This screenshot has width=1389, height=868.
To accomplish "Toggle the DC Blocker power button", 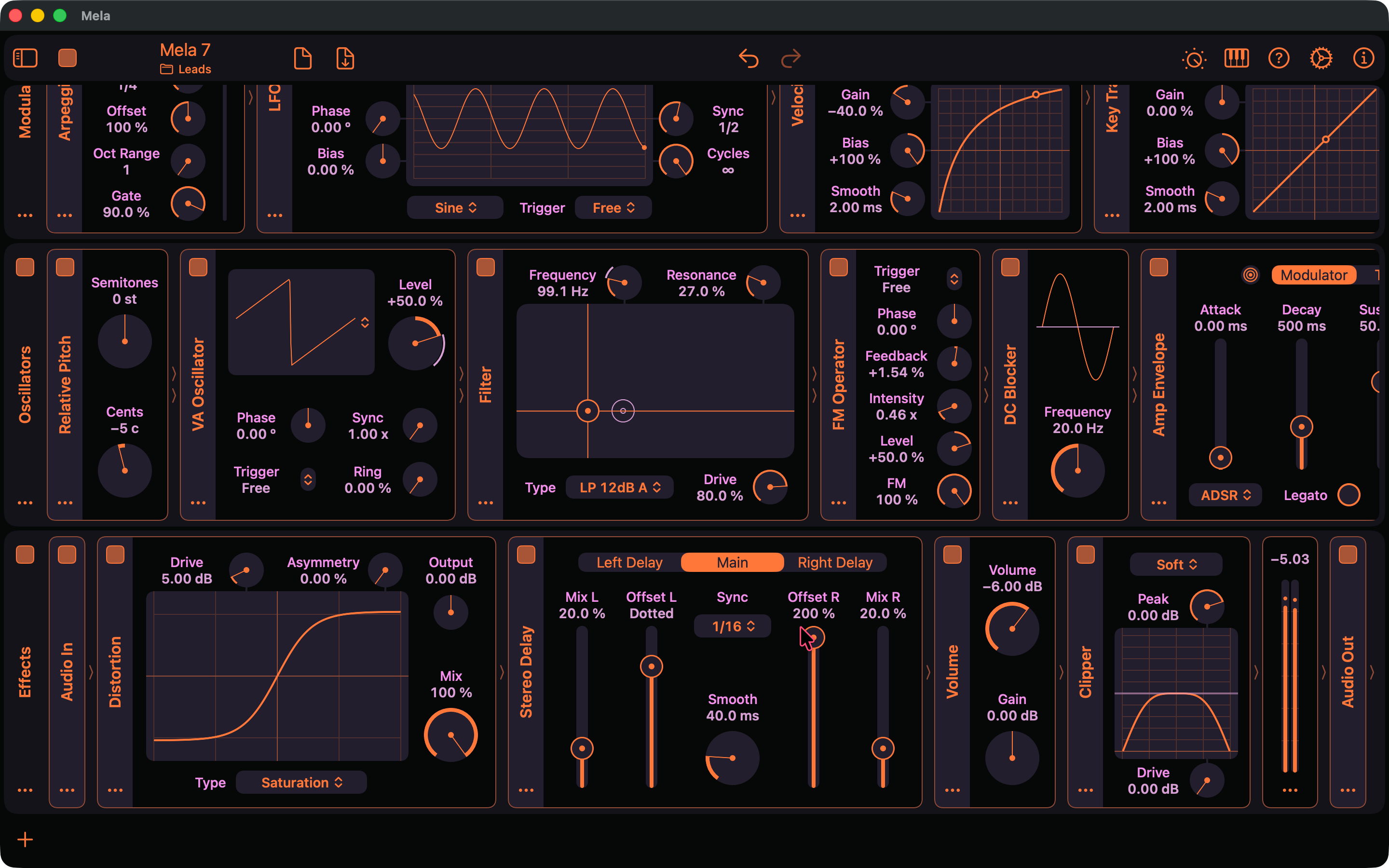I will click(1010, 267).
